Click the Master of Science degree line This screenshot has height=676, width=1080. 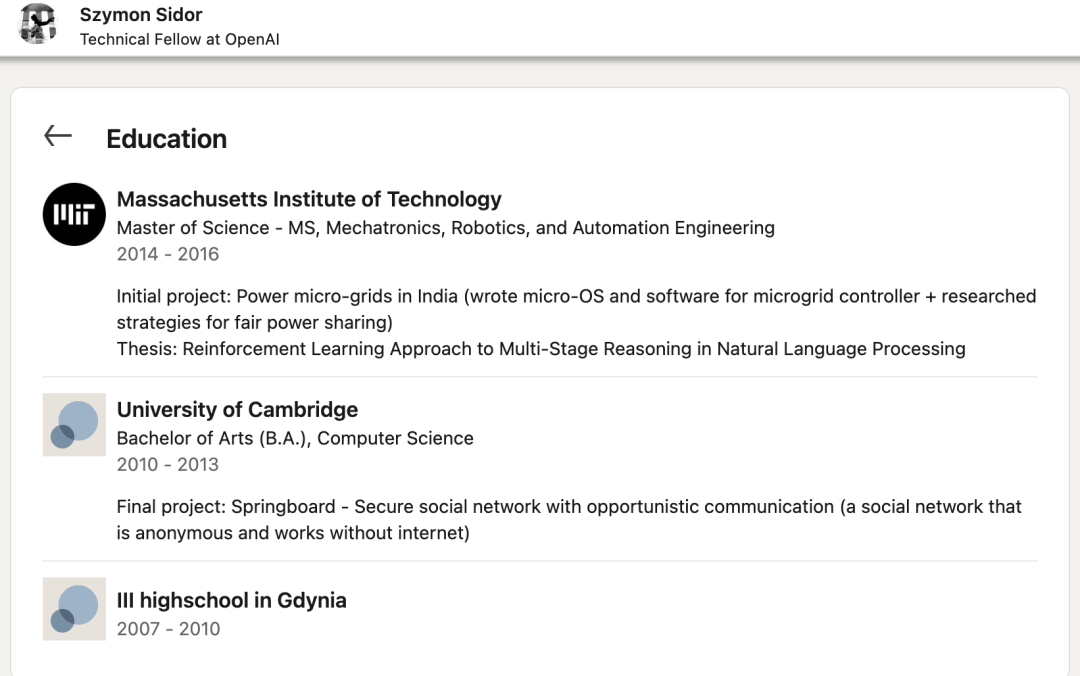[x=445, y=228]
